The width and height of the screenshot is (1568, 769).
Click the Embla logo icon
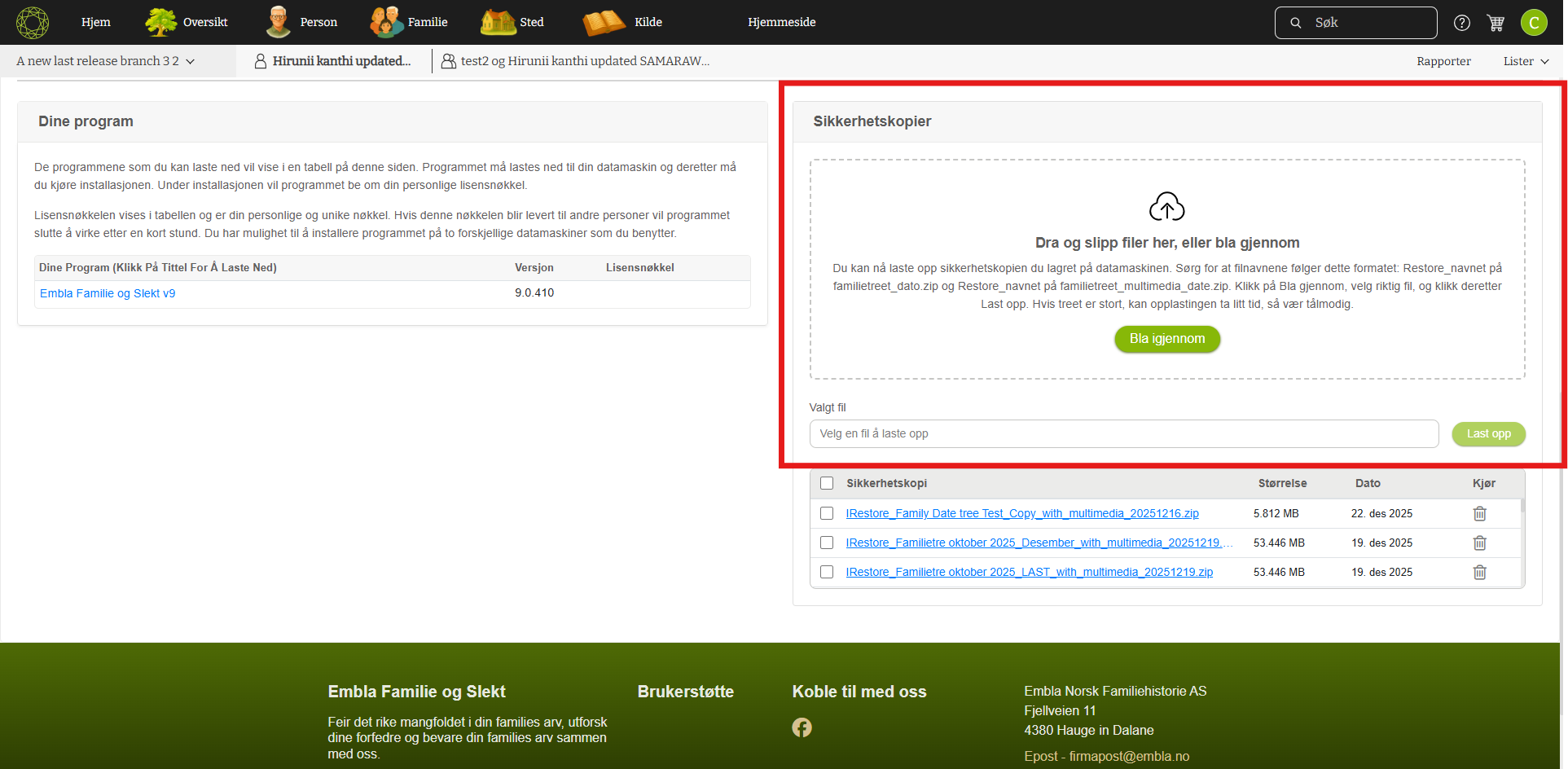33,22
